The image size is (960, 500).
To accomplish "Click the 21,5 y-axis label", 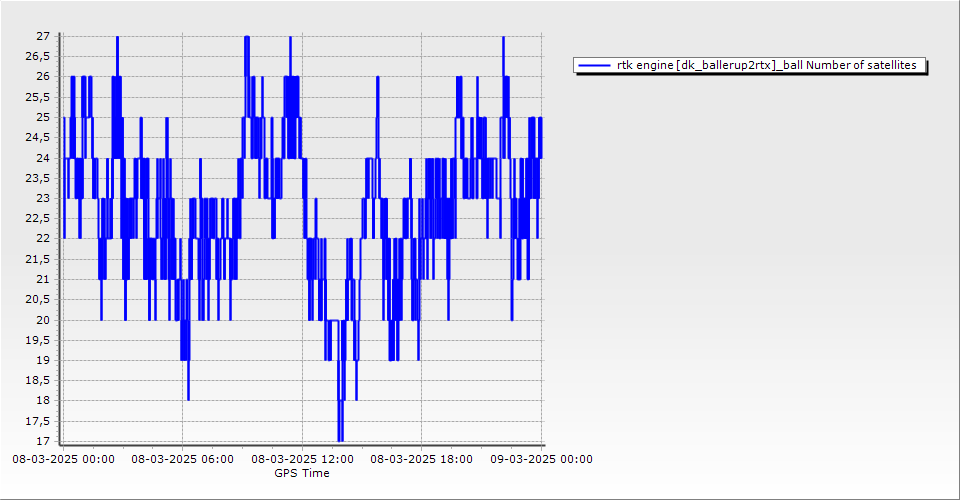I will pyautogui.click(x=38, y=259).
